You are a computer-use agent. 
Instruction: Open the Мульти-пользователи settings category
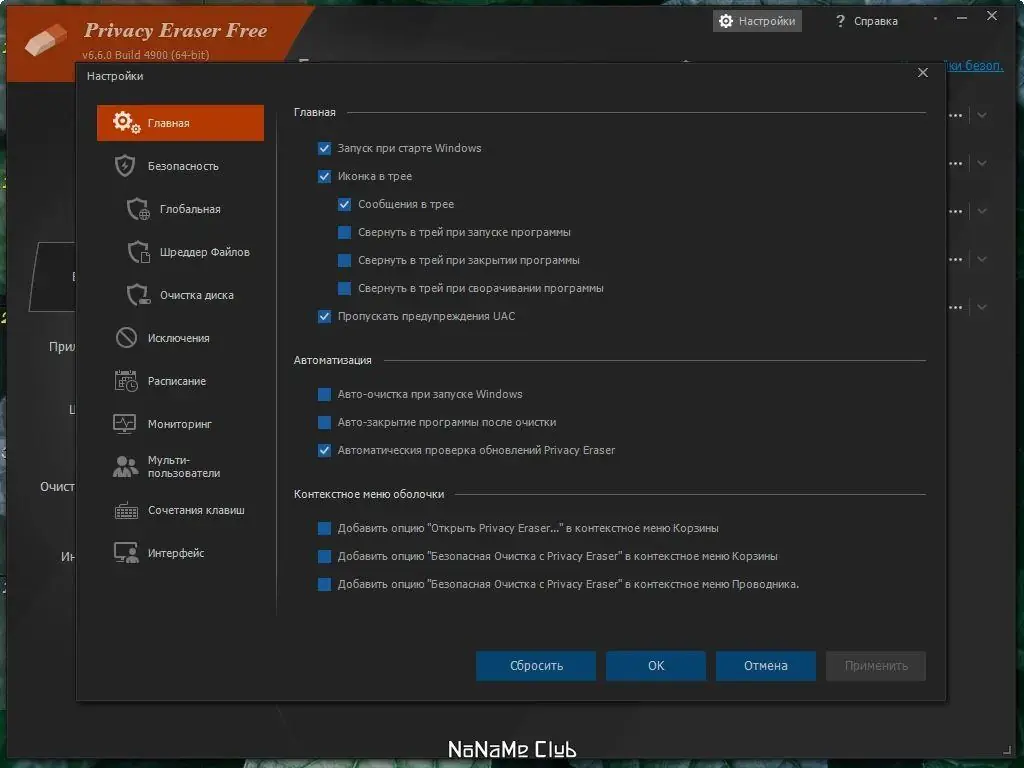click(180, 466)
